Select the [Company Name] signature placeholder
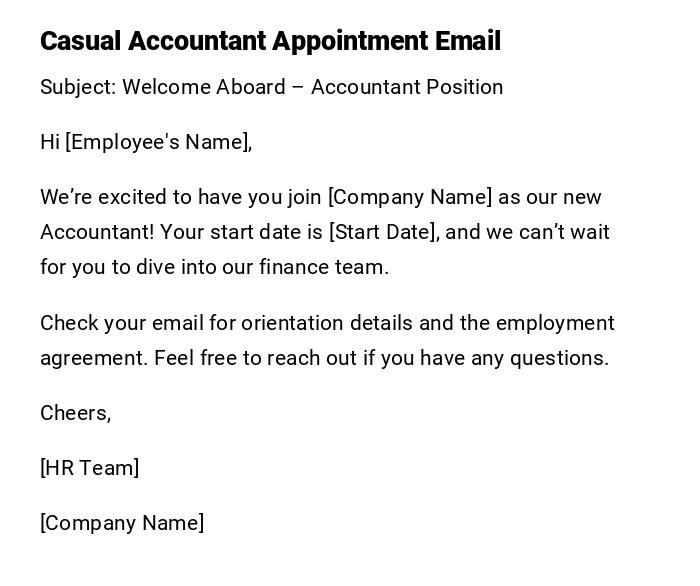Image resolution: width=700 pixels, height=586 pixels. [x=122, y=523]
